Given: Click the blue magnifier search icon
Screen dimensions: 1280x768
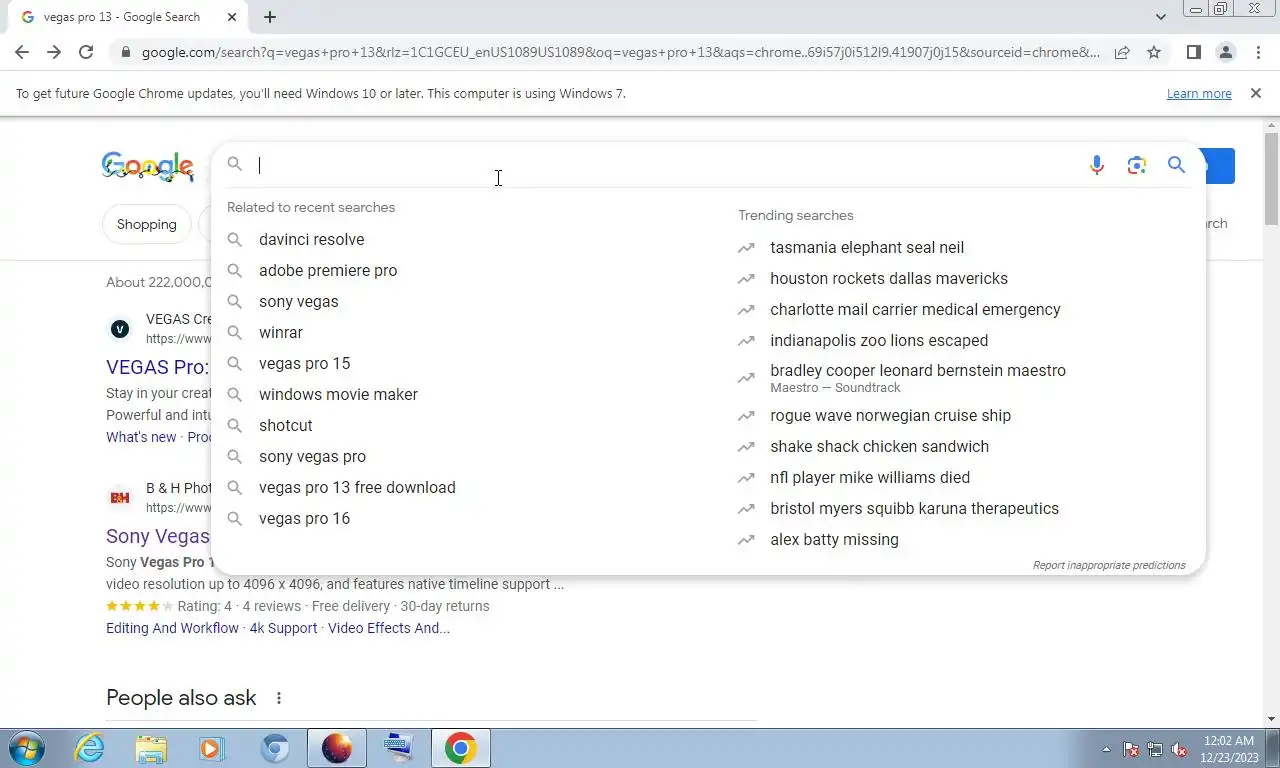Looking at the screenshot, I should click(x=1176, y=165).
